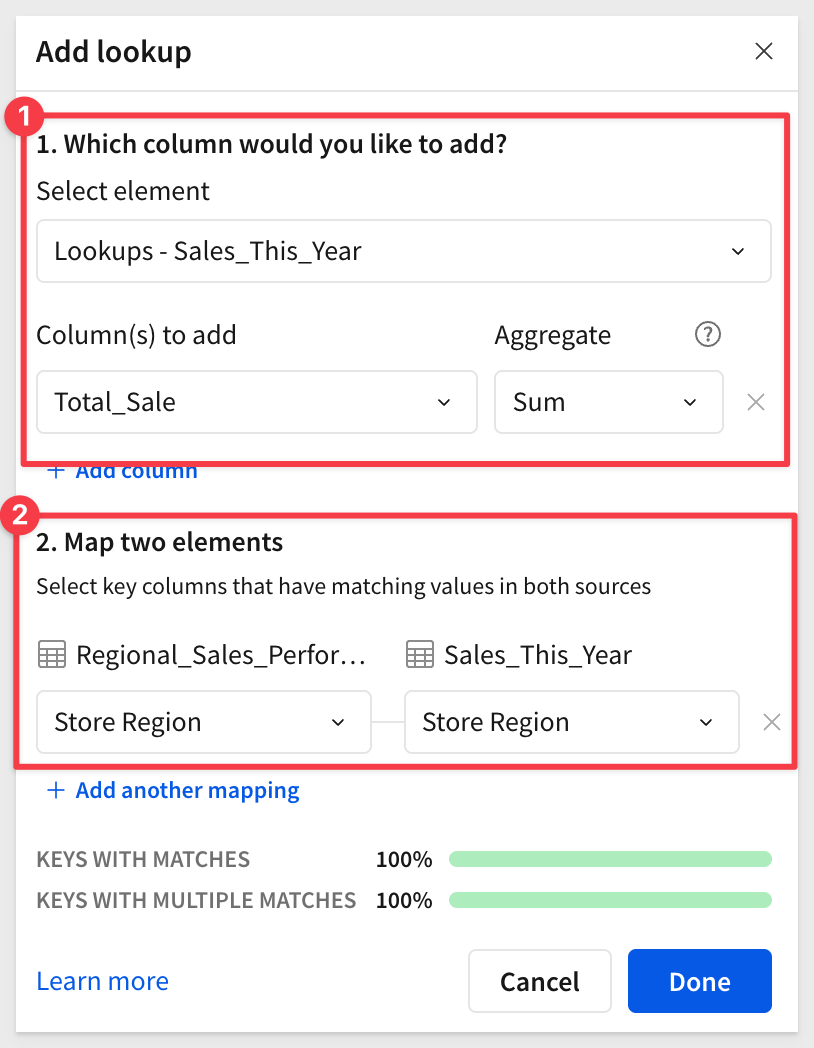Remove the Store Region mapping row
The height and width of the screenshot is (1048, 814).
click(772, 722)
